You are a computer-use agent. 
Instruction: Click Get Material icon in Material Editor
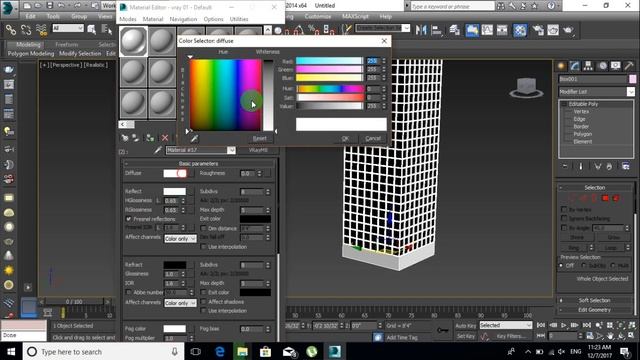coord(125,138)
